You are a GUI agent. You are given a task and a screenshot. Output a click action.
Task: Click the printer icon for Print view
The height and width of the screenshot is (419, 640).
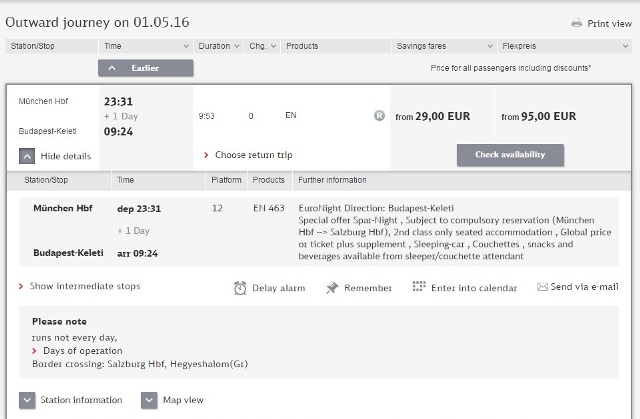pos(576,23)
